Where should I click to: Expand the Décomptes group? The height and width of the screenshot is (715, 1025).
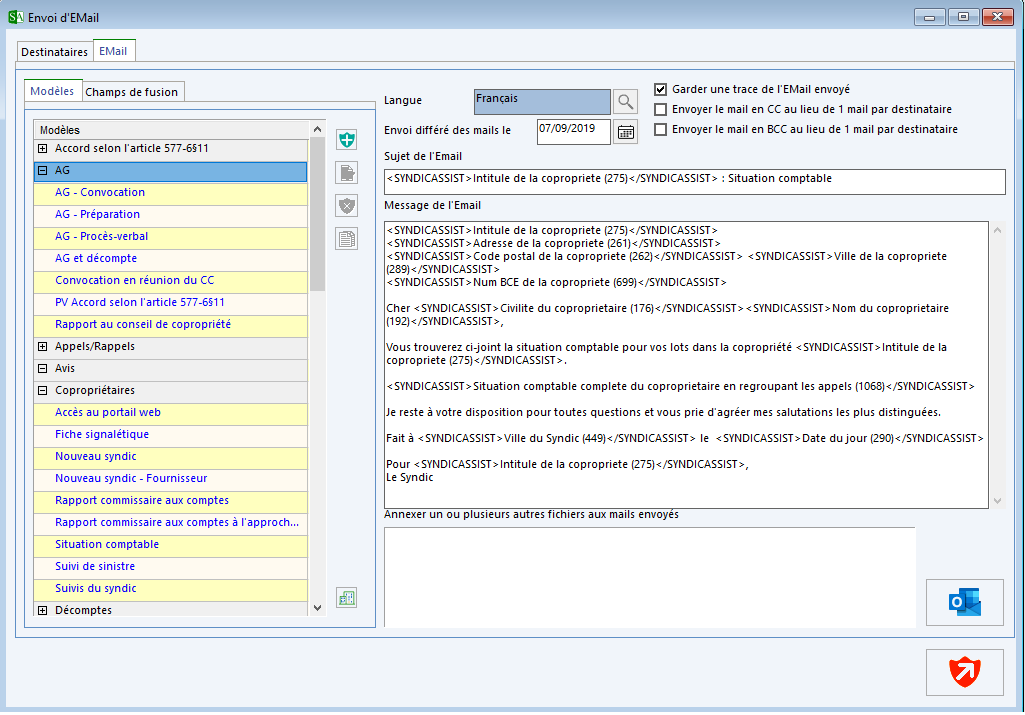tap(42, 610)
